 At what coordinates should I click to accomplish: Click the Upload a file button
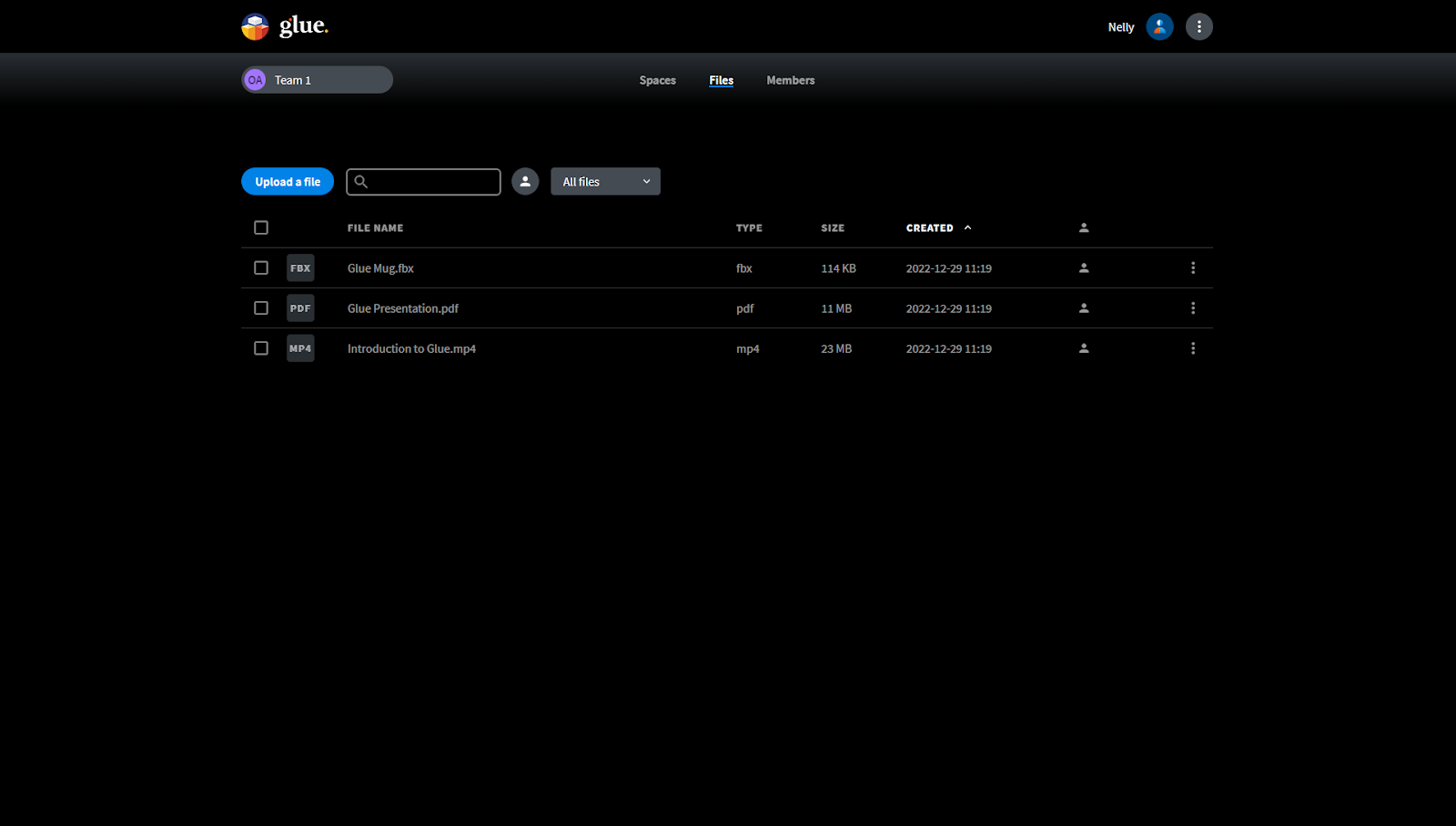point(288,182)
